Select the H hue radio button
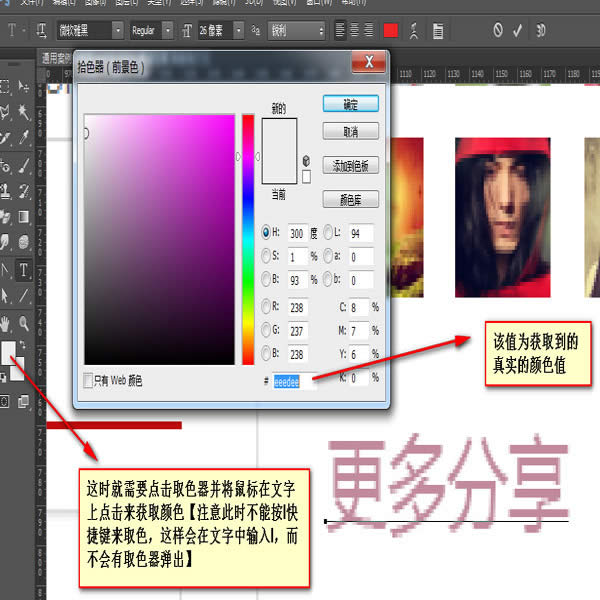The width and height of the screenshot is (600, 600). click(266, 232)
